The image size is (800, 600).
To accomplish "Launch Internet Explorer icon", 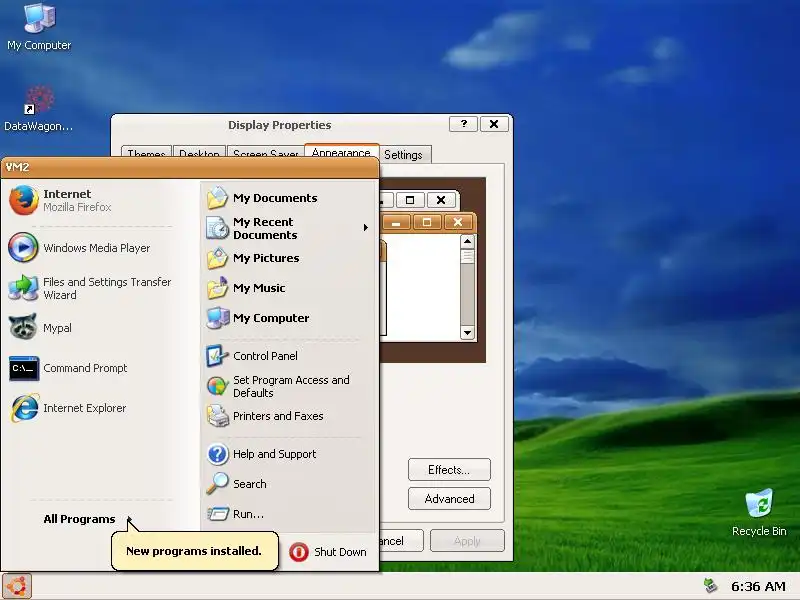I will point(24,408).
